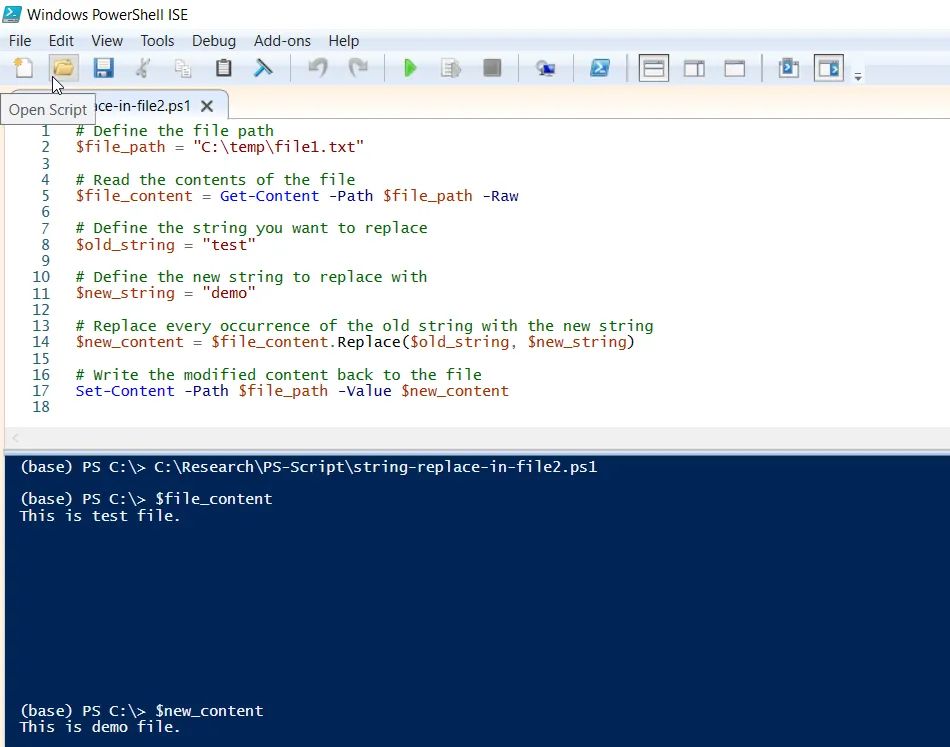Screen dimensions: 950x747
Task: Open the View menu
Action: (107, 41)
